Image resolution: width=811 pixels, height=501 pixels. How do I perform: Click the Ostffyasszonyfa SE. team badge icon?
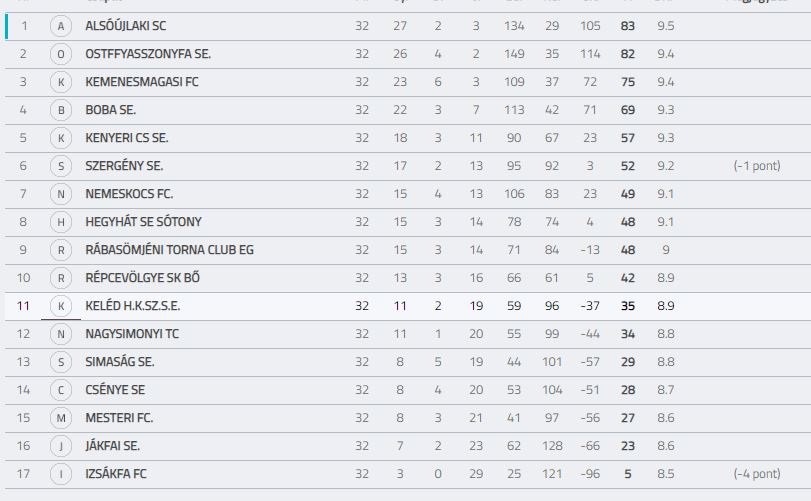pyautogui.click(x=61, y=54)
